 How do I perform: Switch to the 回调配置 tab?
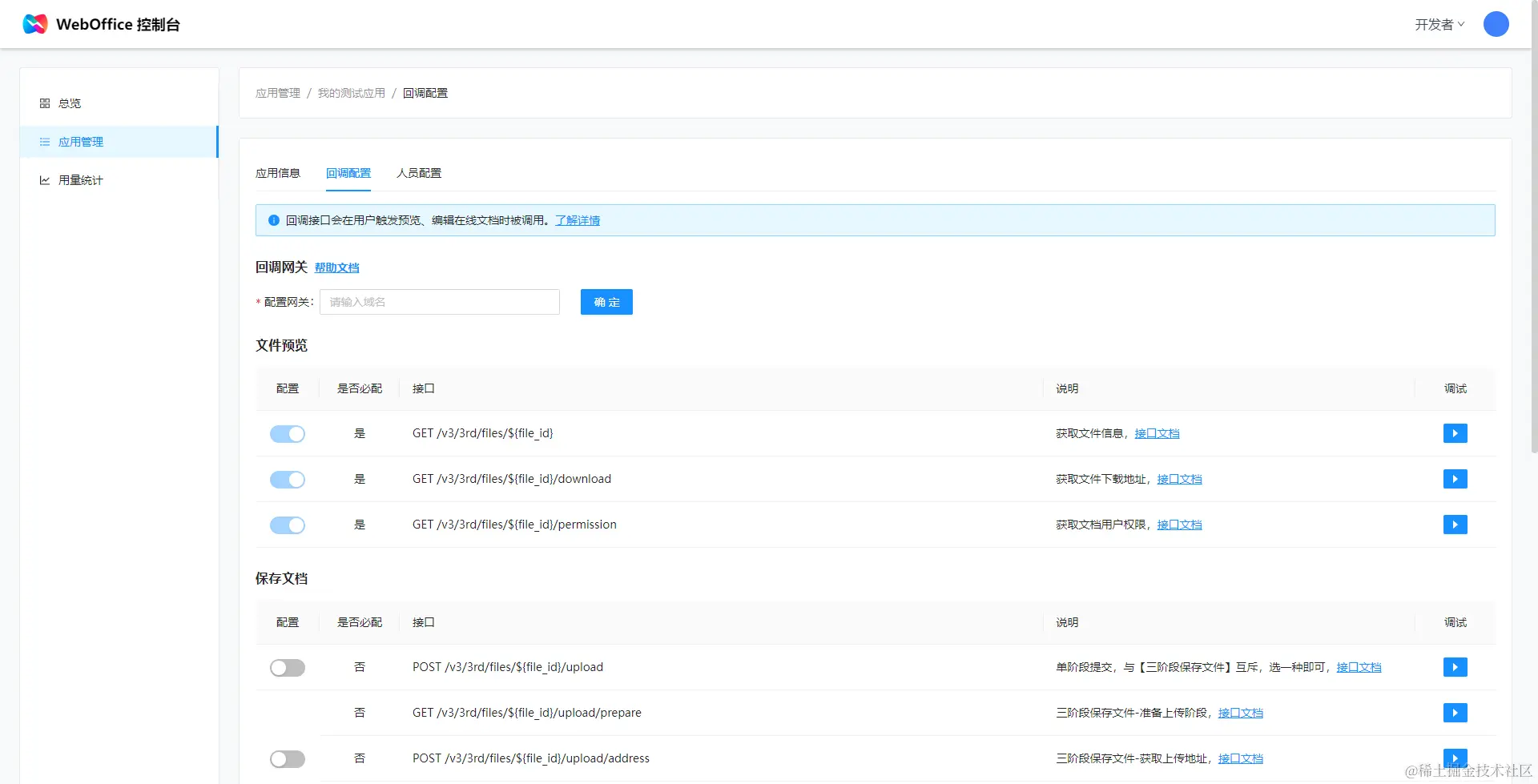coord(348,173)
